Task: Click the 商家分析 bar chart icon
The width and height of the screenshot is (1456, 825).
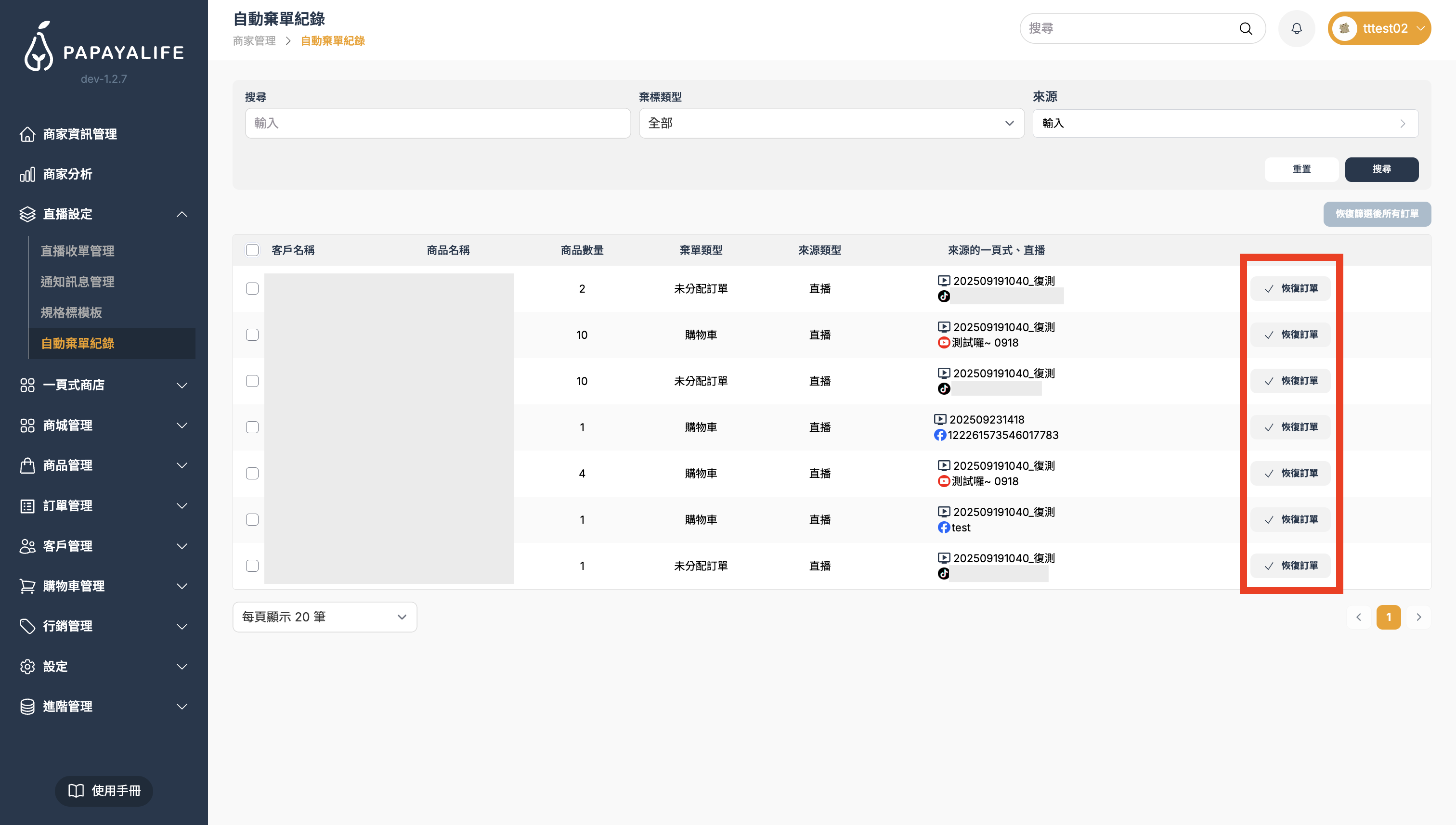Action: [x=27, y=174]
